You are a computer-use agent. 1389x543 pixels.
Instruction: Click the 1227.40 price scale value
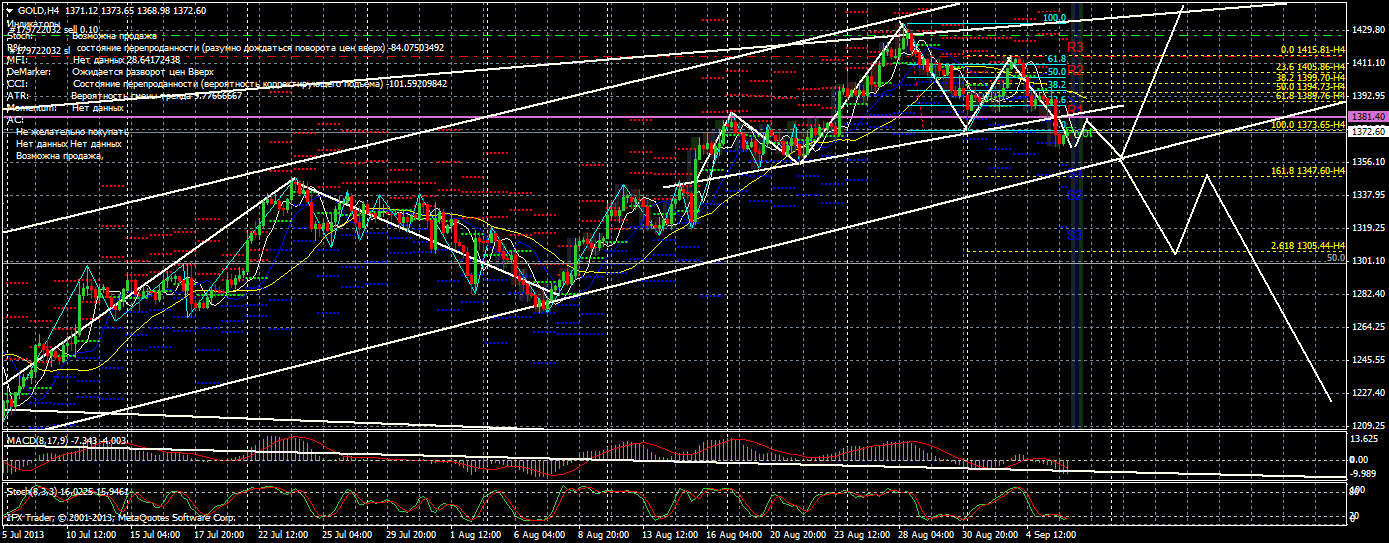[x=1366, y=392]
